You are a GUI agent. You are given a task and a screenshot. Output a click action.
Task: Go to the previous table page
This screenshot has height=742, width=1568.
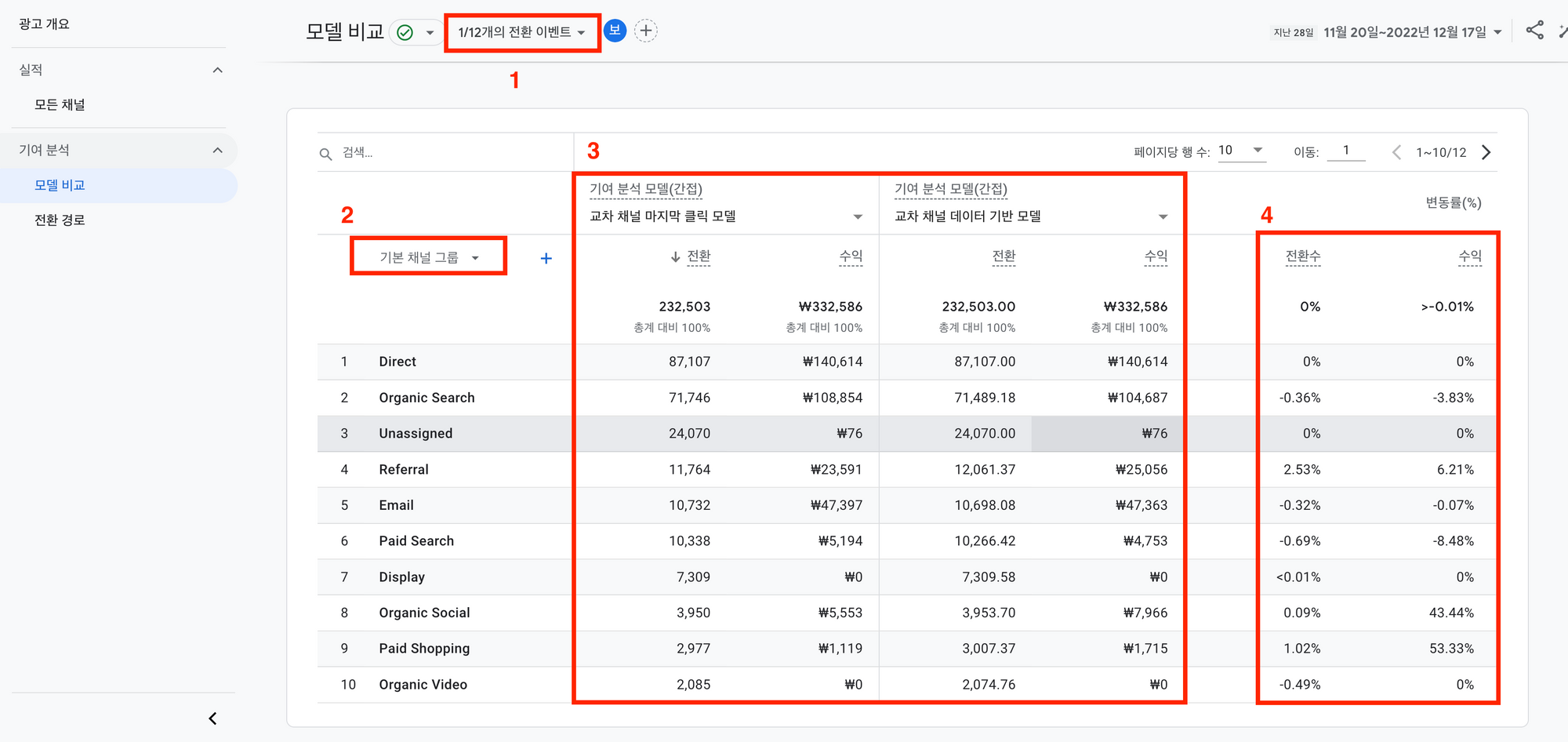1396,152
